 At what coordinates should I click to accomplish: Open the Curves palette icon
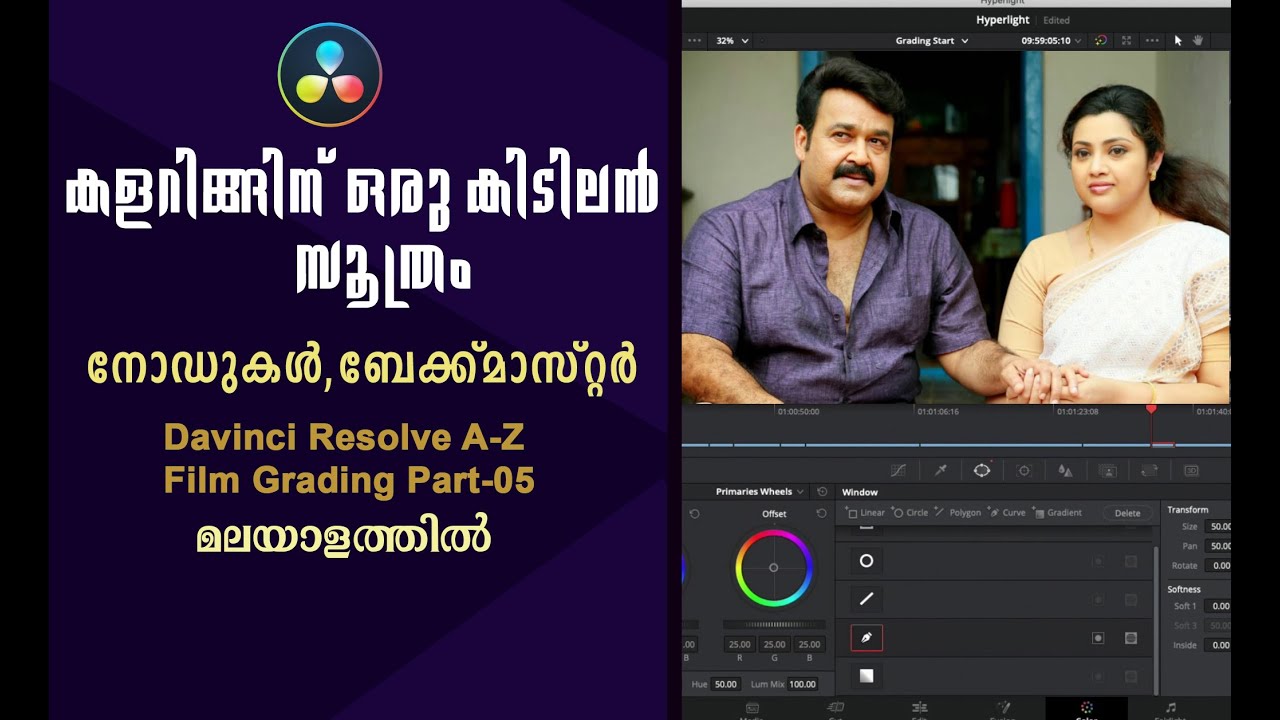click(x=898, y=470)
